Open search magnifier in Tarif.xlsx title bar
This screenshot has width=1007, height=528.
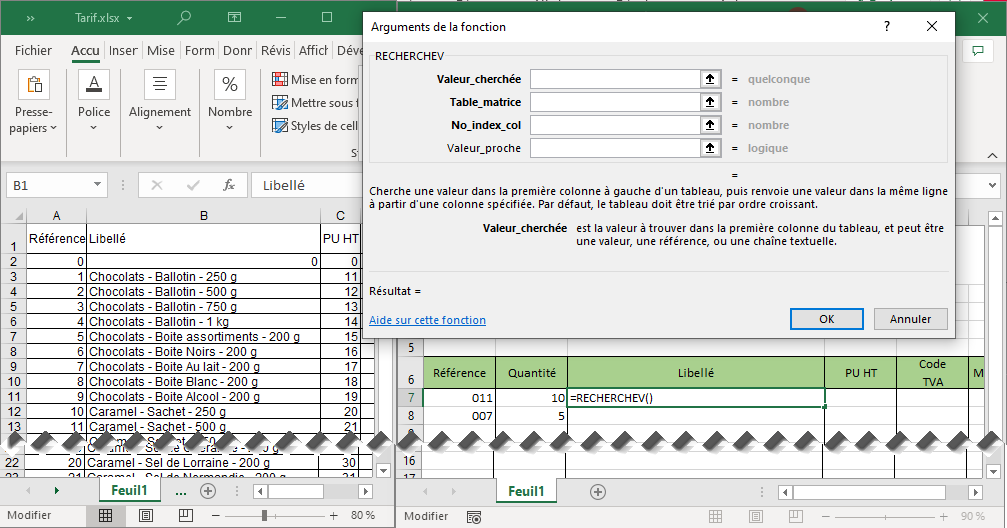tap(184, 17)
